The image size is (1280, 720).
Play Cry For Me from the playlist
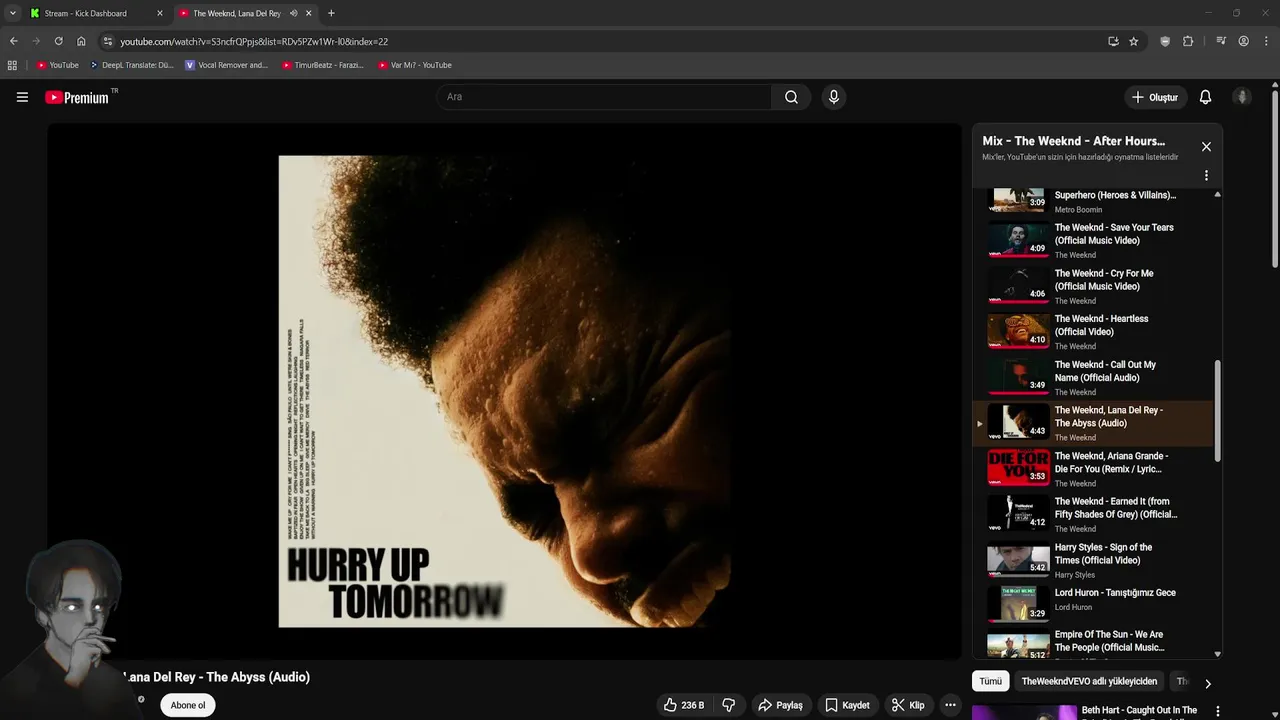click(x=1092, y=286)
